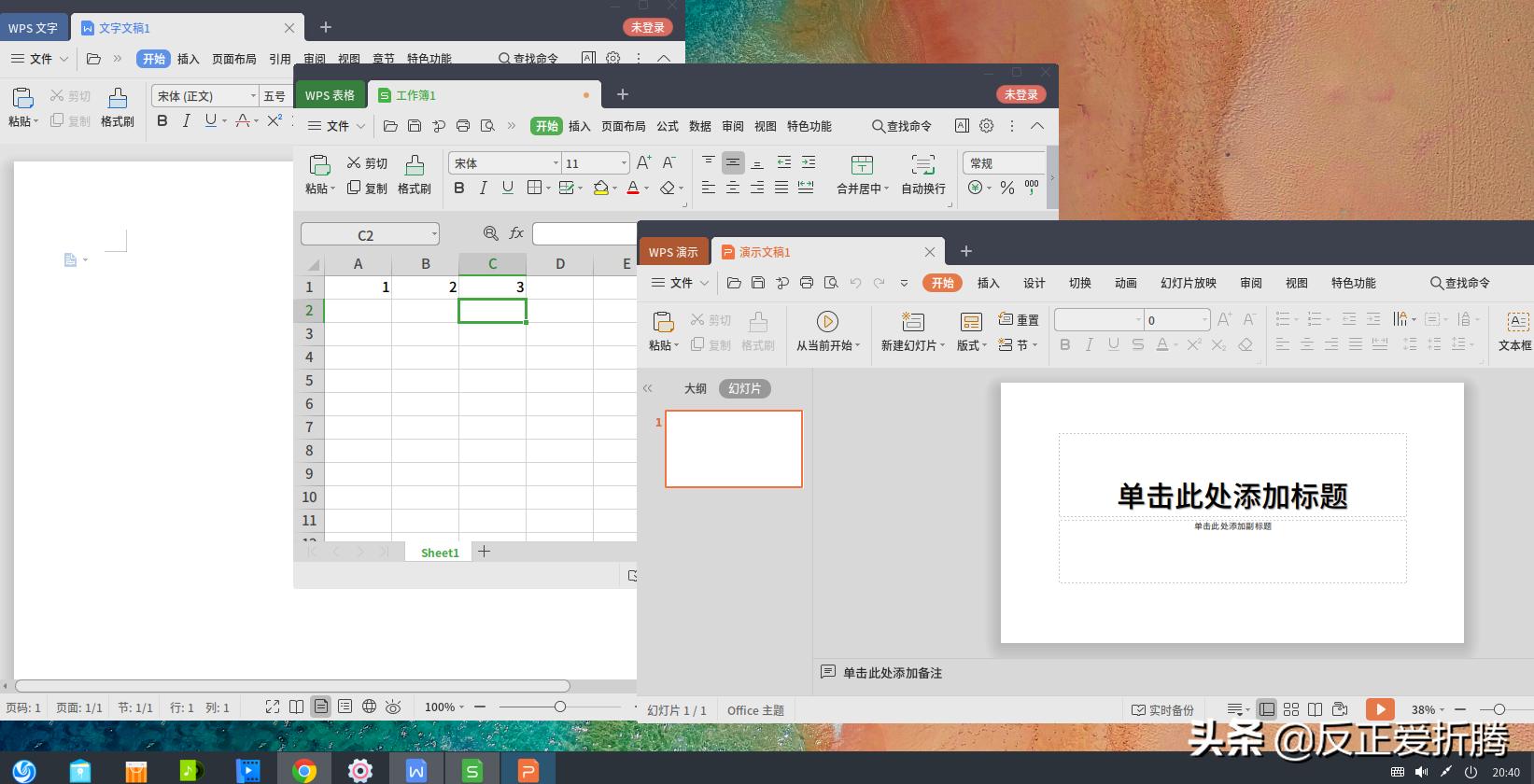Select slide 1 thumbnail
Viewport: 1534px width, 784px height.
pos(734,449)
